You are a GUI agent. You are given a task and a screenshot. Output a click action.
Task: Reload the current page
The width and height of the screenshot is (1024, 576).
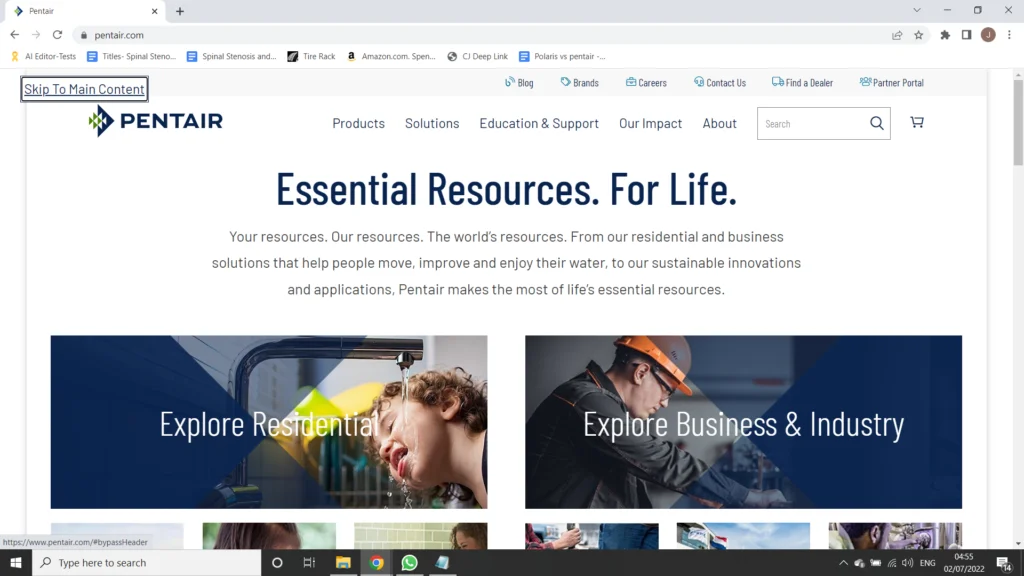click(57, 35)
